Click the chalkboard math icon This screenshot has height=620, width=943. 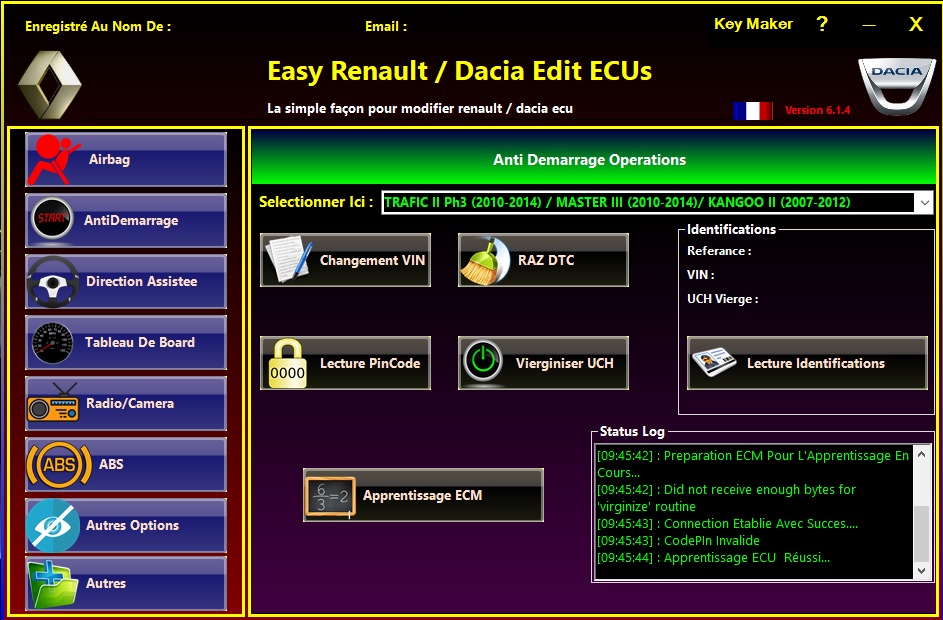pyautogui.click(x=330, y=496)
